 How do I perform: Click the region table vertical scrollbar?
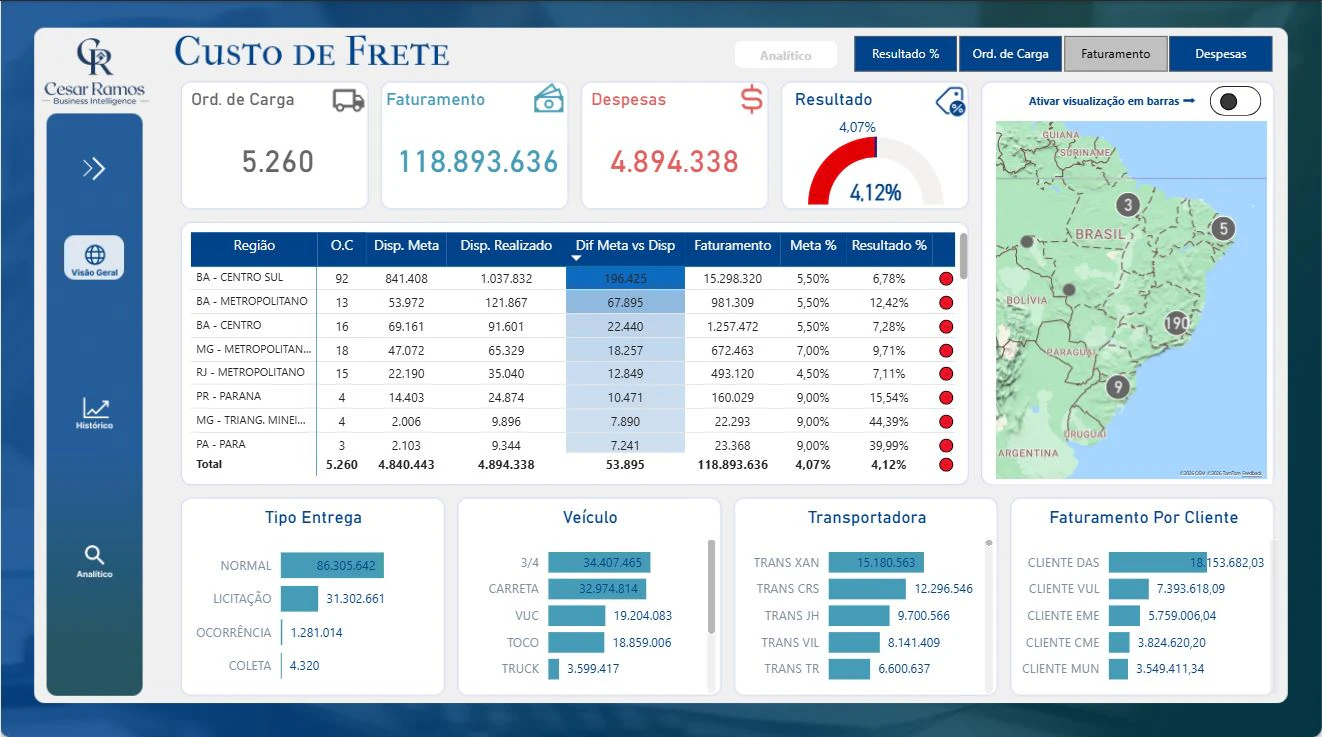pyautogui.click(x=964, y=257)
